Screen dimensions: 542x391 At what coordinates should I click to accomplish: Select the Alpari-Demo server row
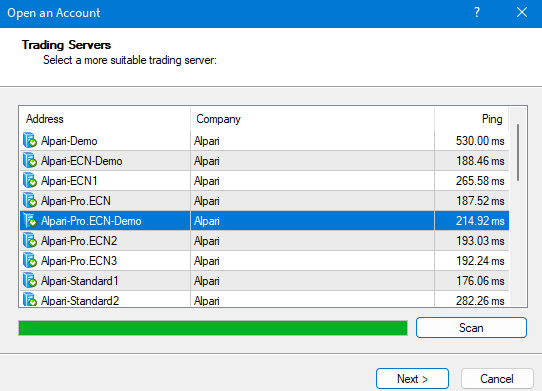click(264, 141)
